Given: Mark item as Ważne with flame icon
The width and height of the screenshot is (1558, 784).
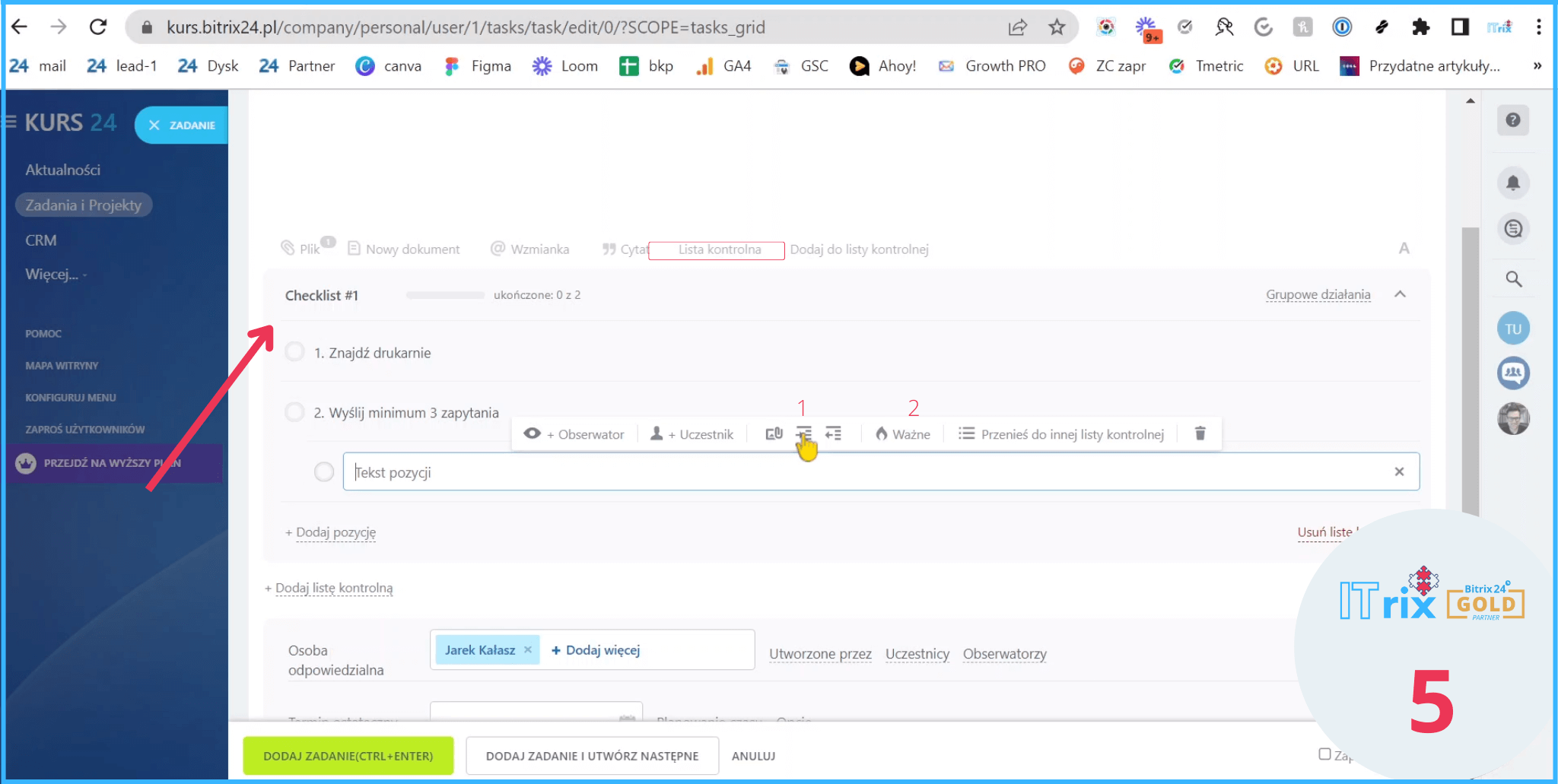Looking at the screenshot, I should coord(902,434).
